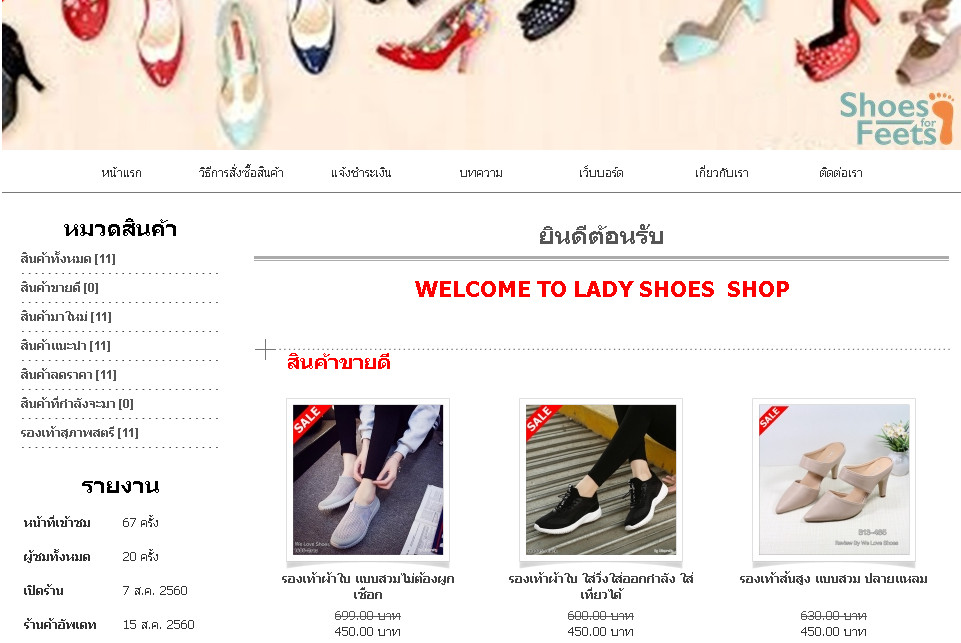961x643 pixels.
Task: Select category รองเท้าสุภาพสตรี [11]
Action: 80,433
